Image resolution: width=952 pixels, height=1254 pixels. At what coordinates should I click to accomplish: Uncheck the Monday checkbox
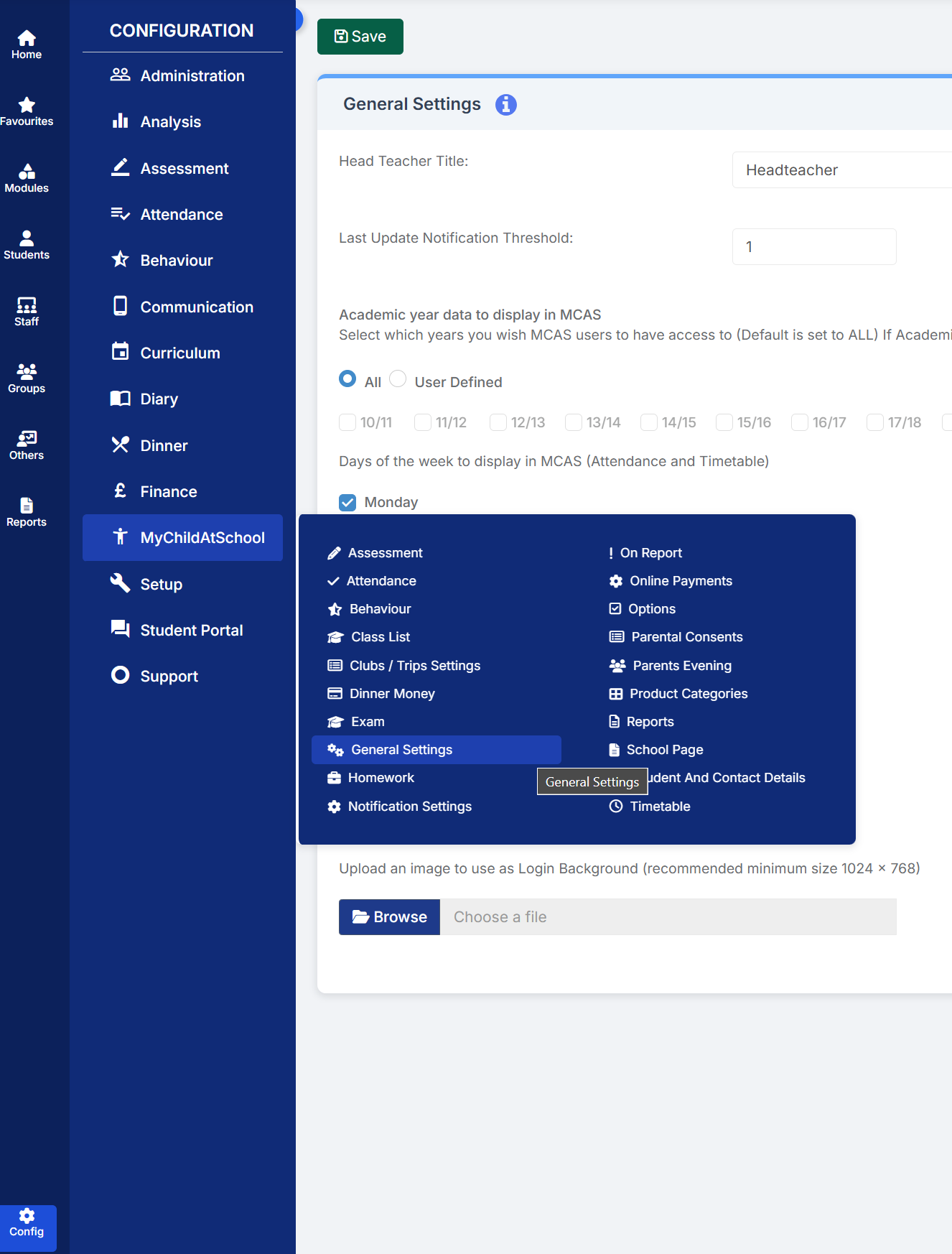tap(347, 503)
